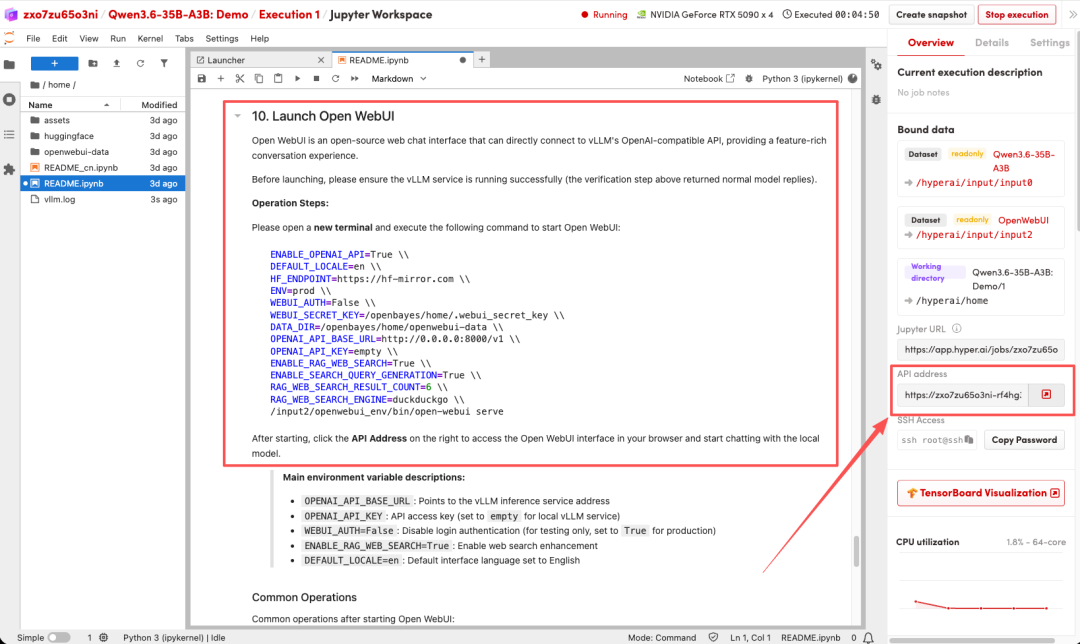Open the property inspector gears icon

tap(876, 64)
